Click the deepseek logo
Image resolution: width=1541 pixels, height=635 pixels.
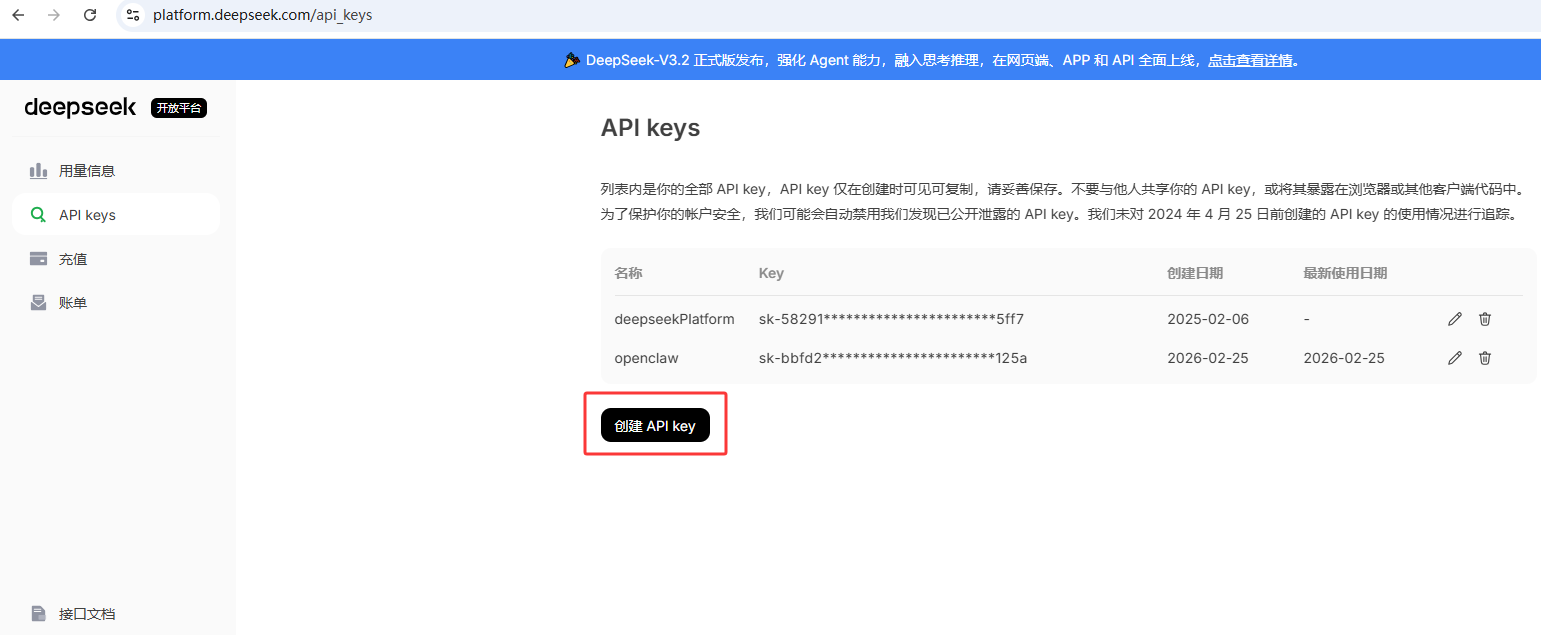coord(80,107)
